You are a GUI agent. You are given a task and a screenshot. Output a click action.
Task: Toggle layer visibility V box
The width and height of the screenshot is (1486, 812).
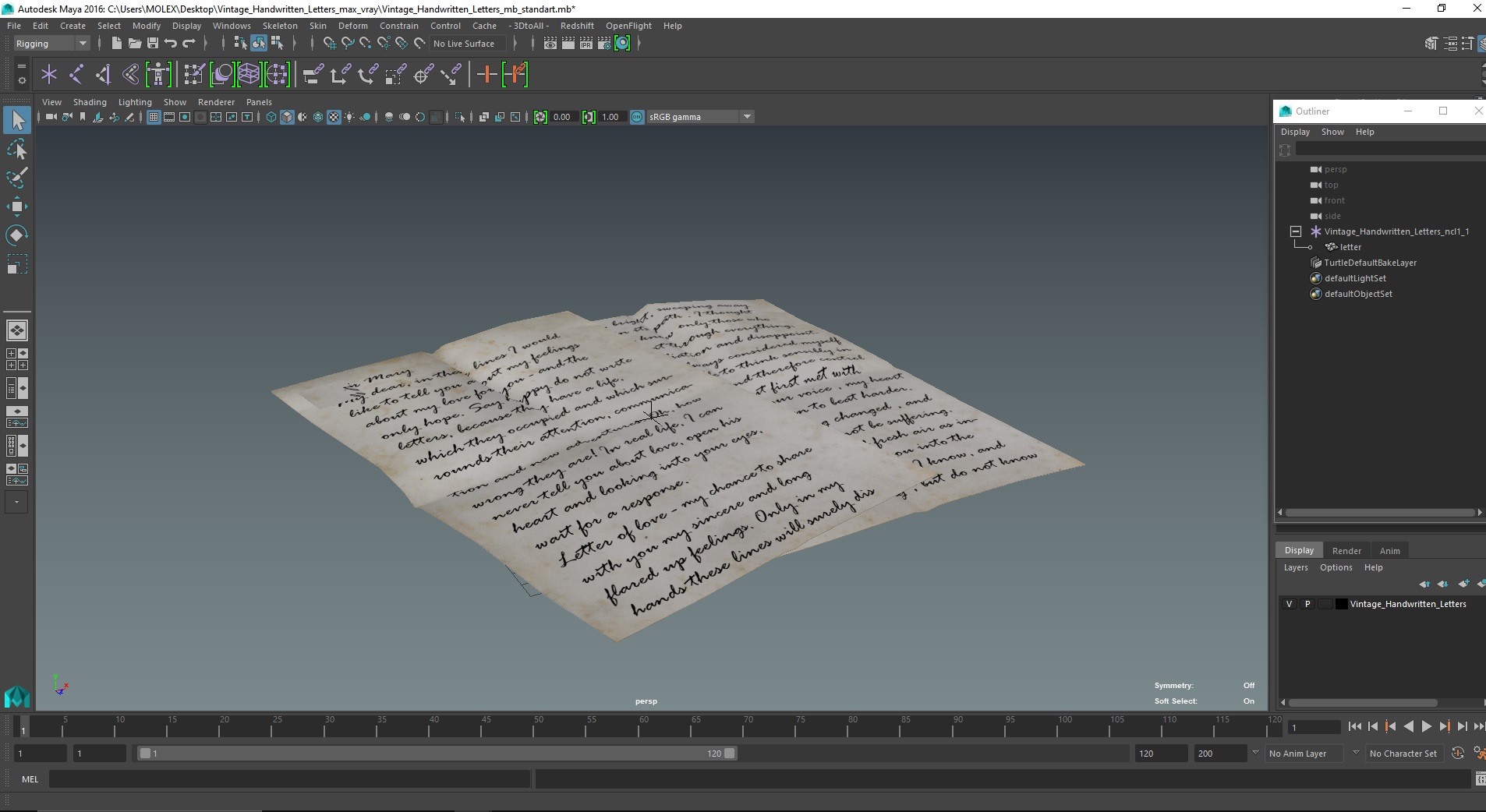click(1289, 604)
